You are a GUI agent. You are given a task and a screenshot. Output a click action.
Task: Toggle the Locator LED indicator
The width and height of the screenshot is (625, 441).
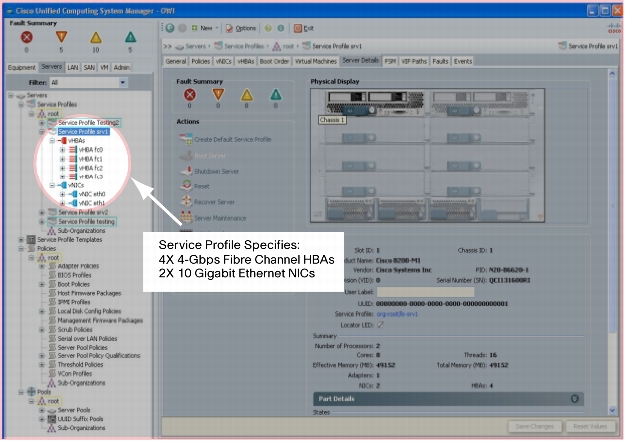(380, 325)
